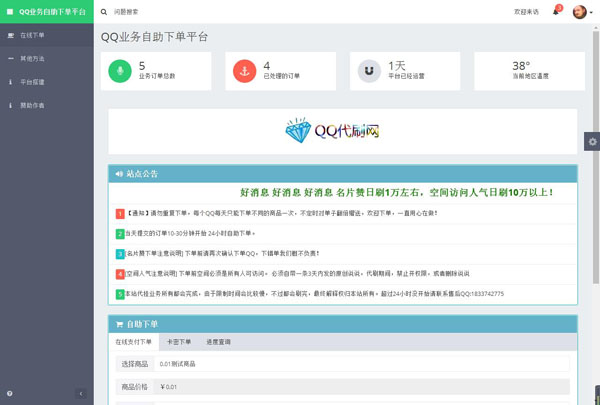Screen dimensions: 600x405
Task: Open the last sidebar item, 赞助作者
Action: 47,105
